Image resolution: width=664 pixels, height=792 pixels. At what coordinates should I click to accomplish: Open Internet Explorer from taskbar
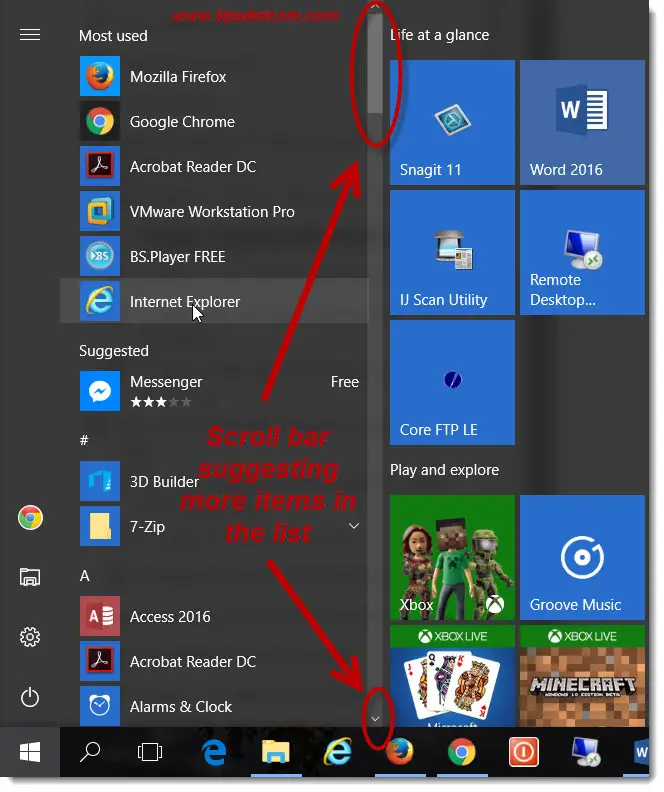point(337,752)
